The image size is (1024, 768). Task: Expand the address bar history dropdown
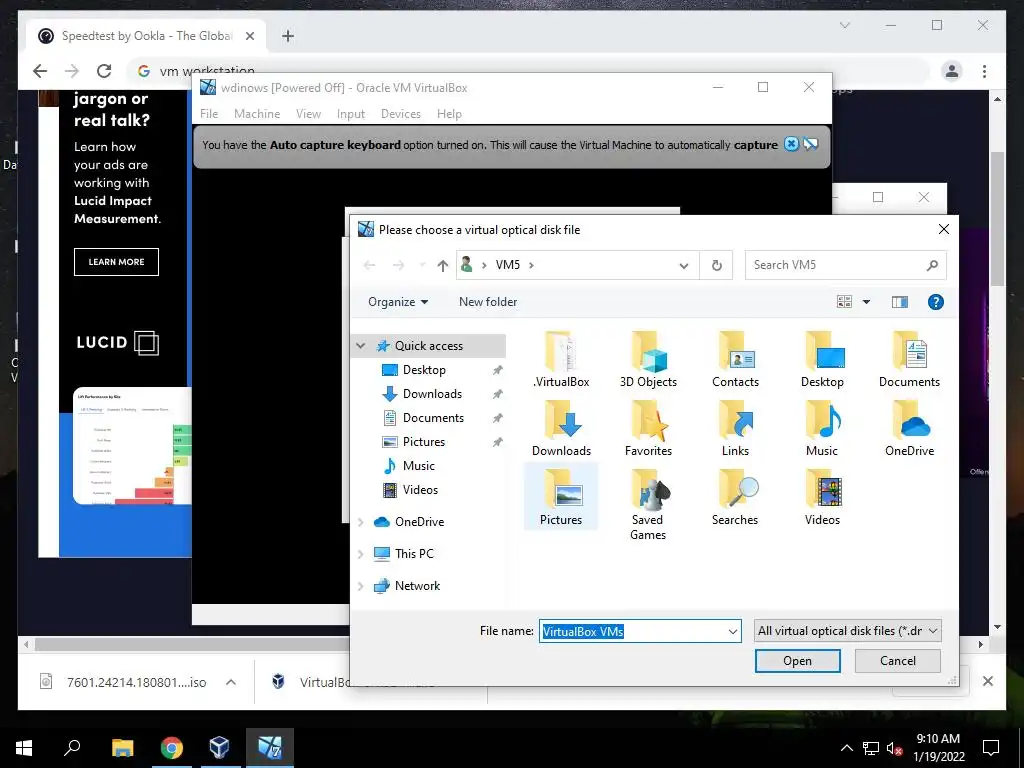[683, 265]
